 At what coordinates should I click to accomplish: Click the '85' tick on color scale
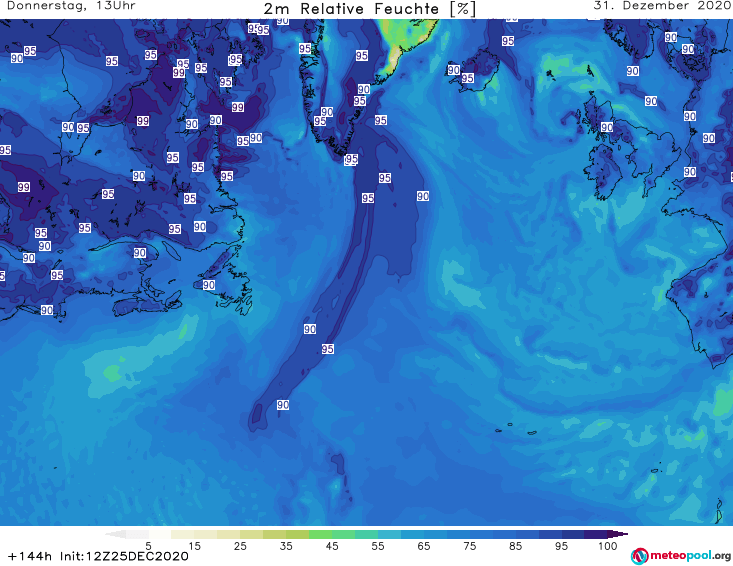coord(516,546)
